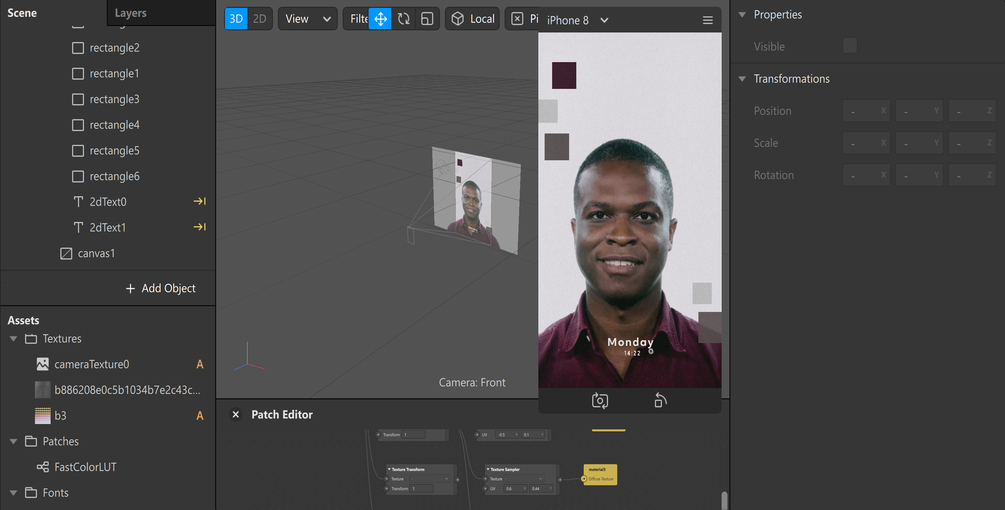The image size is (1005, 510).
Task: Click the text icon beside 2dText1
Action: coord(78,227)
